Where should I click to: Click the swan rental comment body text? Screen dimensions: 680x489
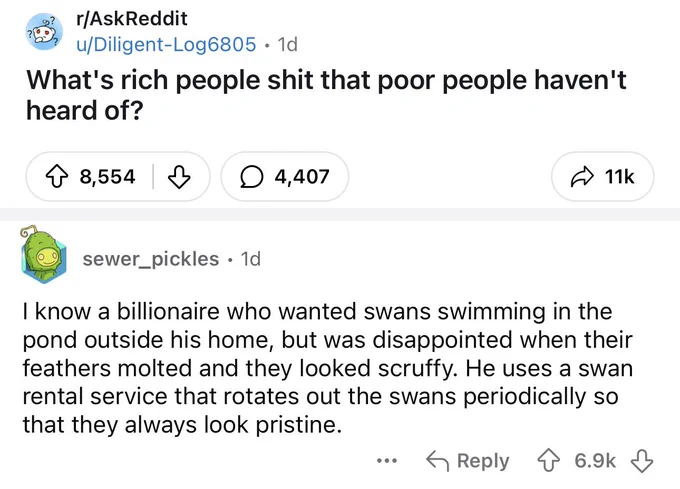coord(327,368)
